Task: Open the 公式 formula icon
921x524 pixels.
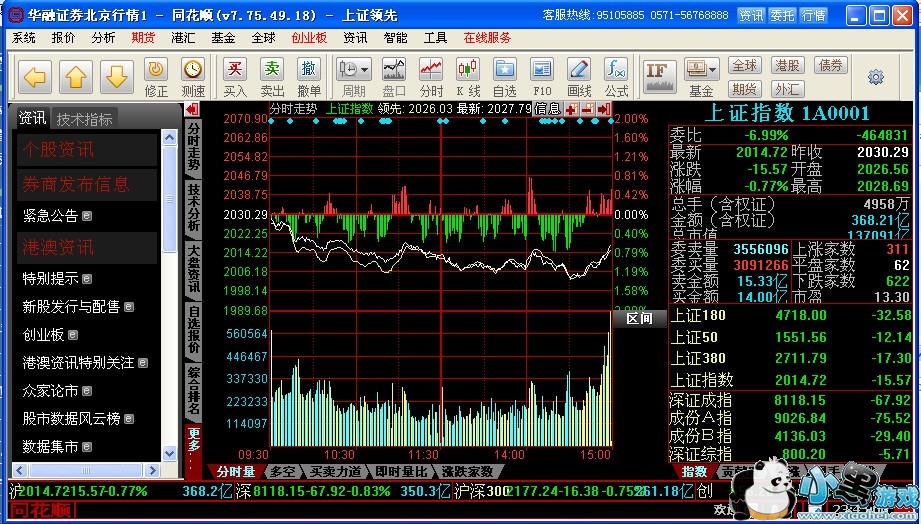Action: tap(616, 78)
